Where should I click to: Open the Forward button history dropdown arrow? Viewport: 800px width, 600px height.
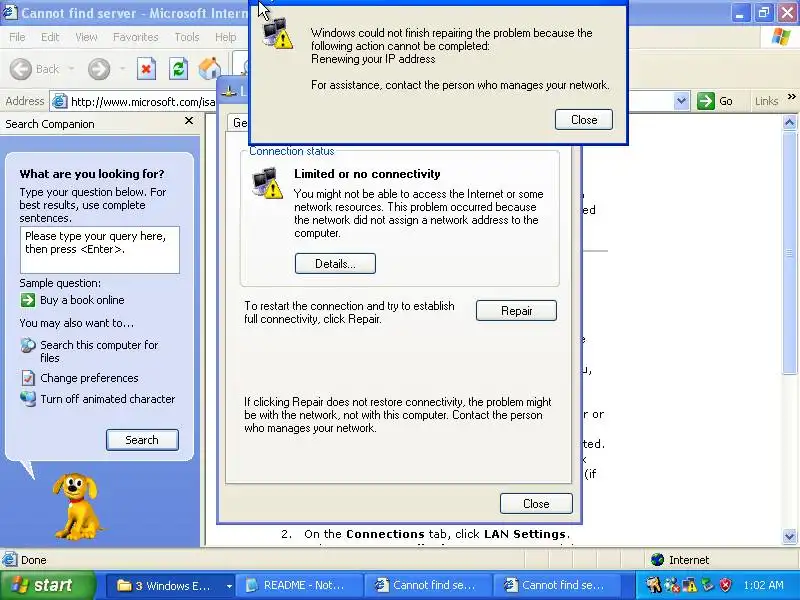pos(122,69)
